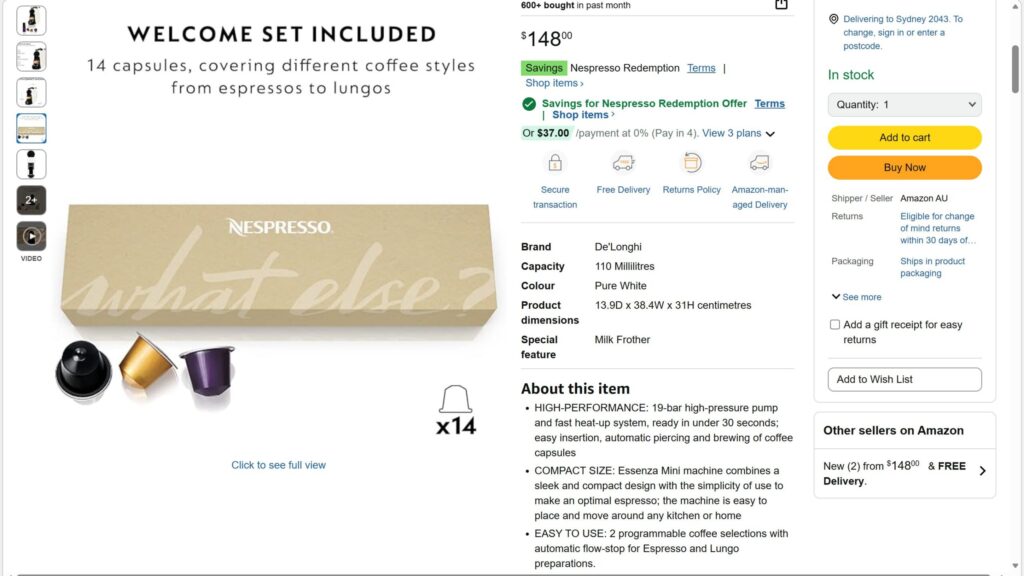Open the Click to see full view link
Viewport: 1024px width, 576px height.
(278, 465)
